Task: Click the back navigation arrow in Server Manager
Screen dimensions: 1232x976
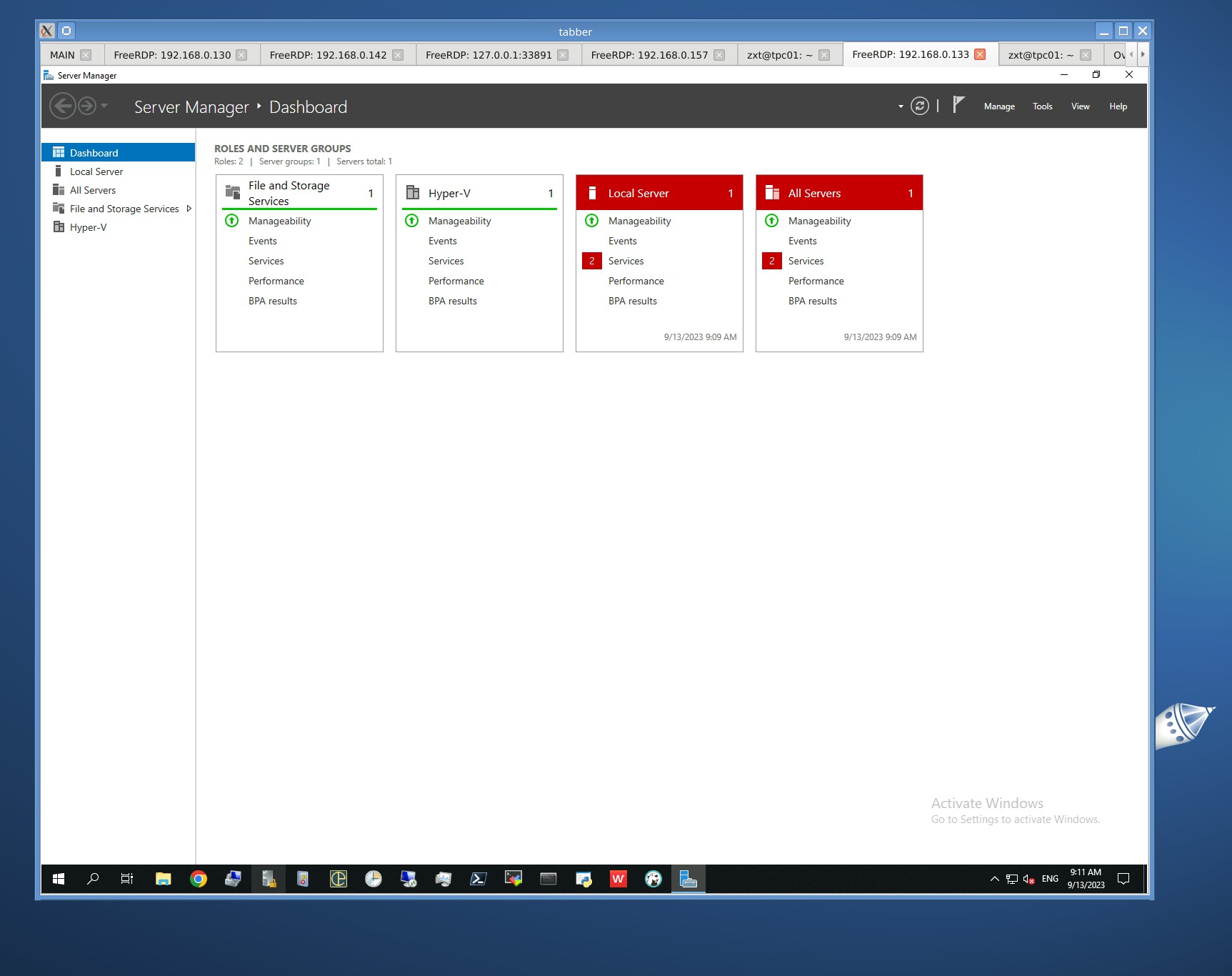Action: click(x=63, y=106)
